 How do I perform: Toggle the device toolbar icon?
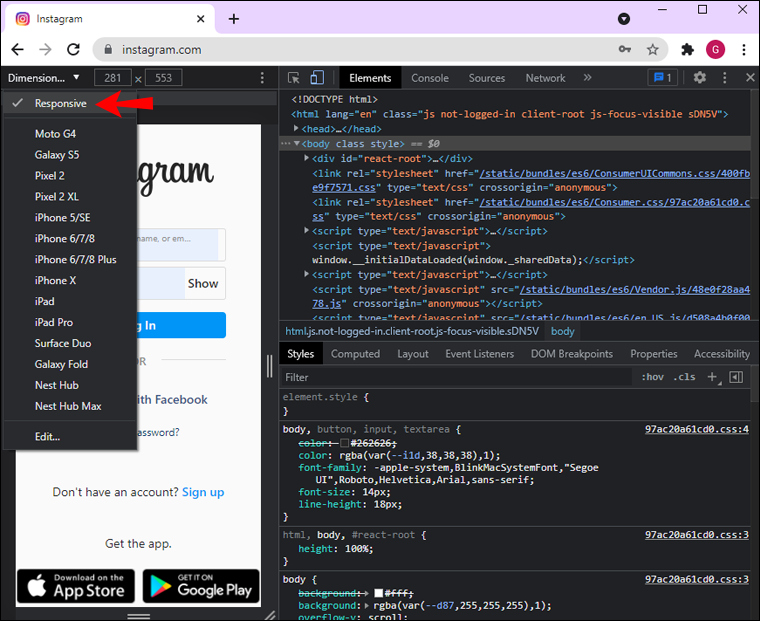(317, 78)
